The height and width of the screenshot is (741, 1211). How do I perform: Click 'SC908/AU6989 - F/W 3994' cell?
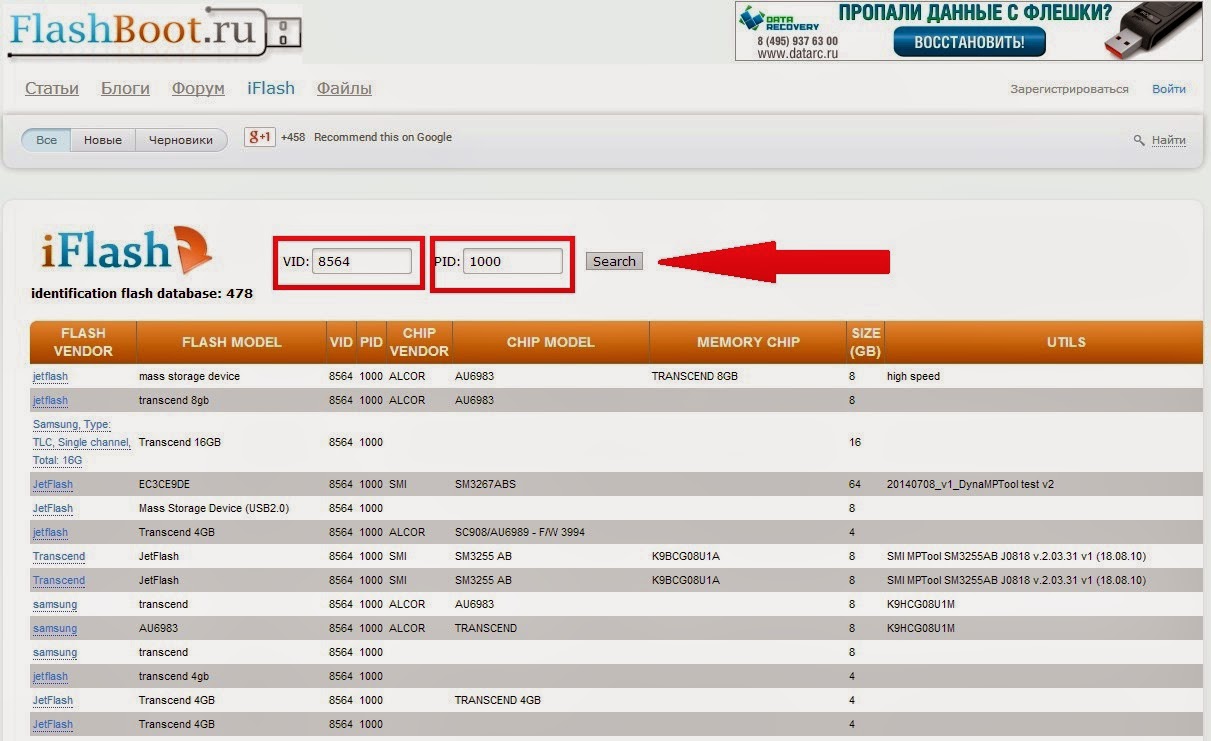pos(518,532)
